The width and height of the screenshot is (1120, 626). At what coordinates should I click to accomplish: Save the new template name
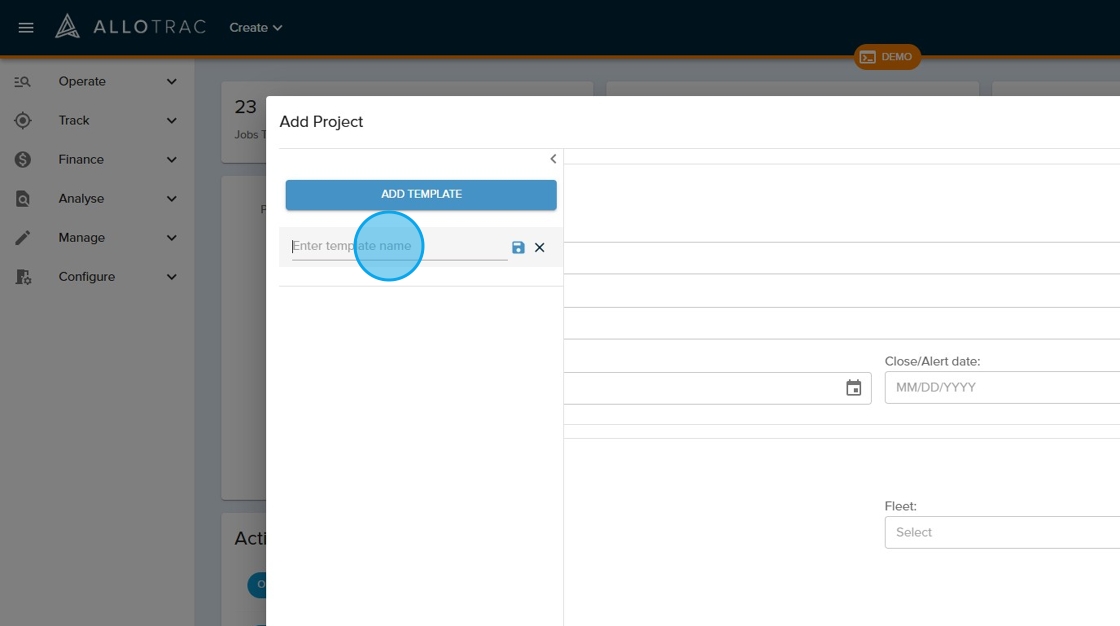point(518,247)
